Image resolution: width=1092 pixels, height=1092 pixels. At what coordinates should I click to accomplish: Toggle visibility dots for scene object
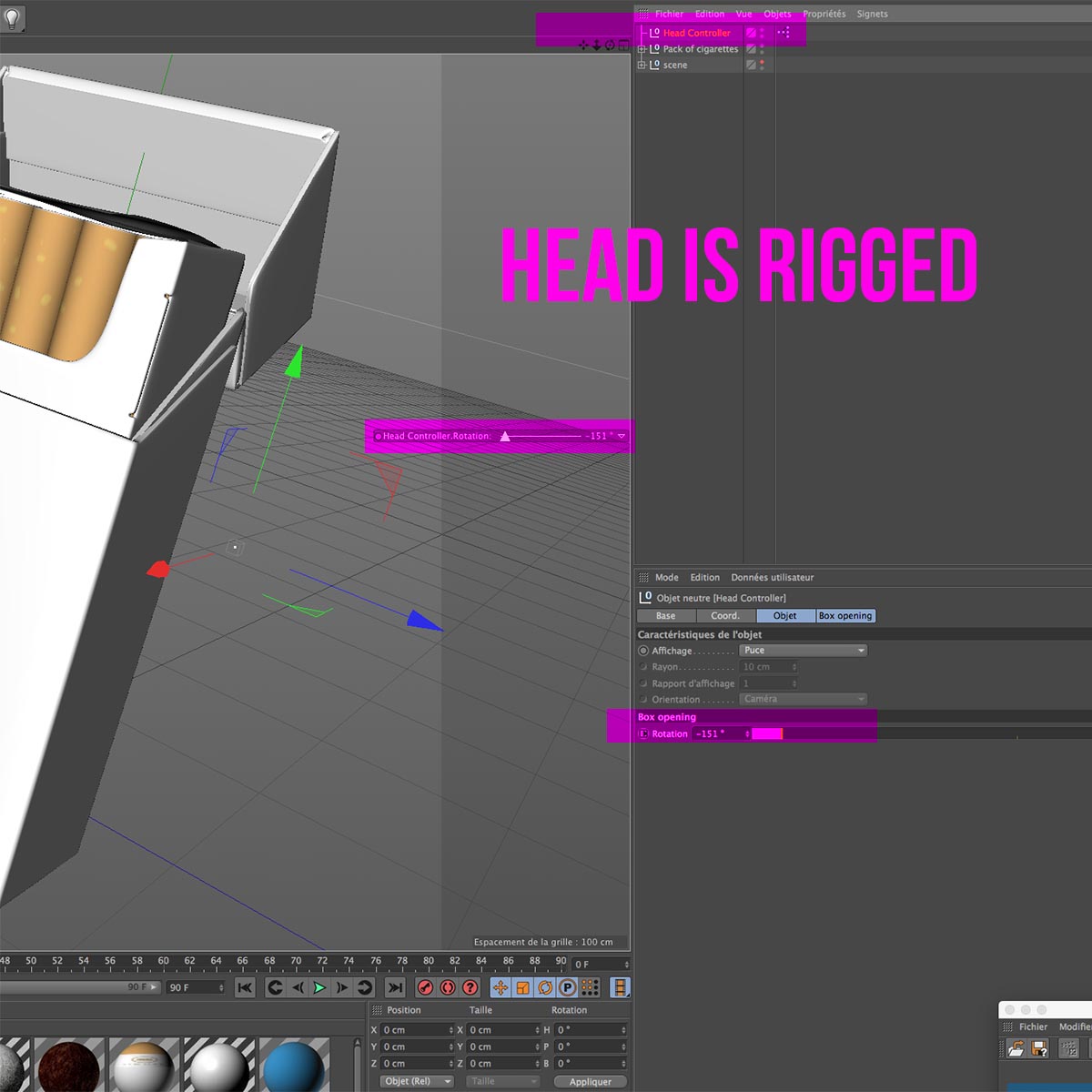coord(762,66)
